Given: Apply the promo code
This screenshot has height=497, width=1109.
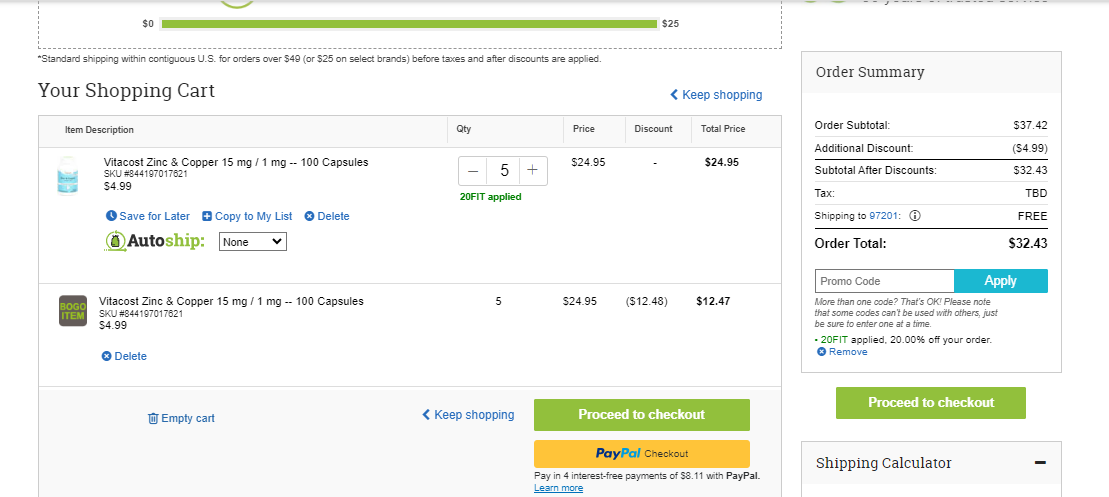Looking at the screenshot, I should click(1001, 281).
